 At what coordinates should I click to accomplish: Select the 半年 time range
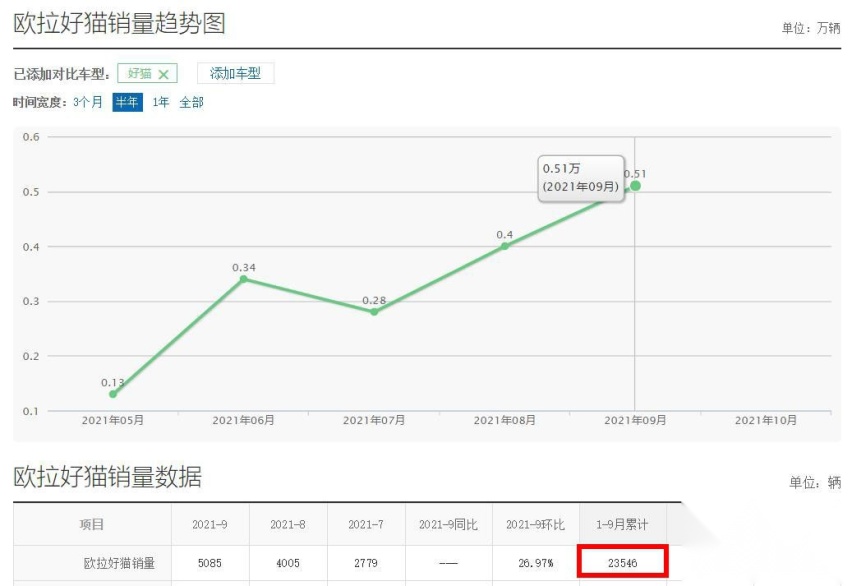pos(127,102)
